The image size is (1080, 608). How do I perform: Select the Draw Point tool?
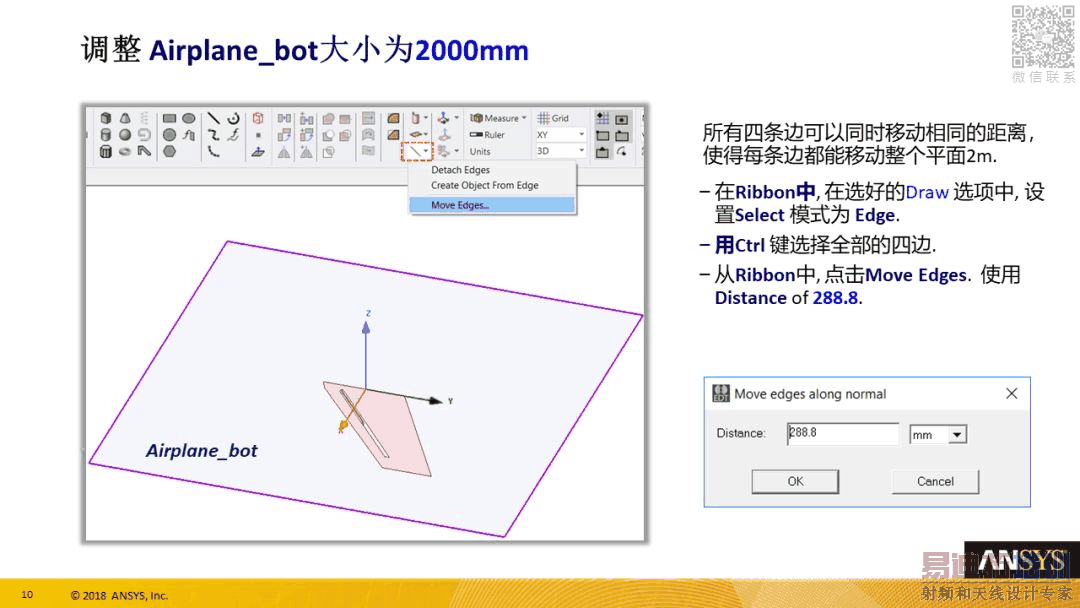pos(258,135)
